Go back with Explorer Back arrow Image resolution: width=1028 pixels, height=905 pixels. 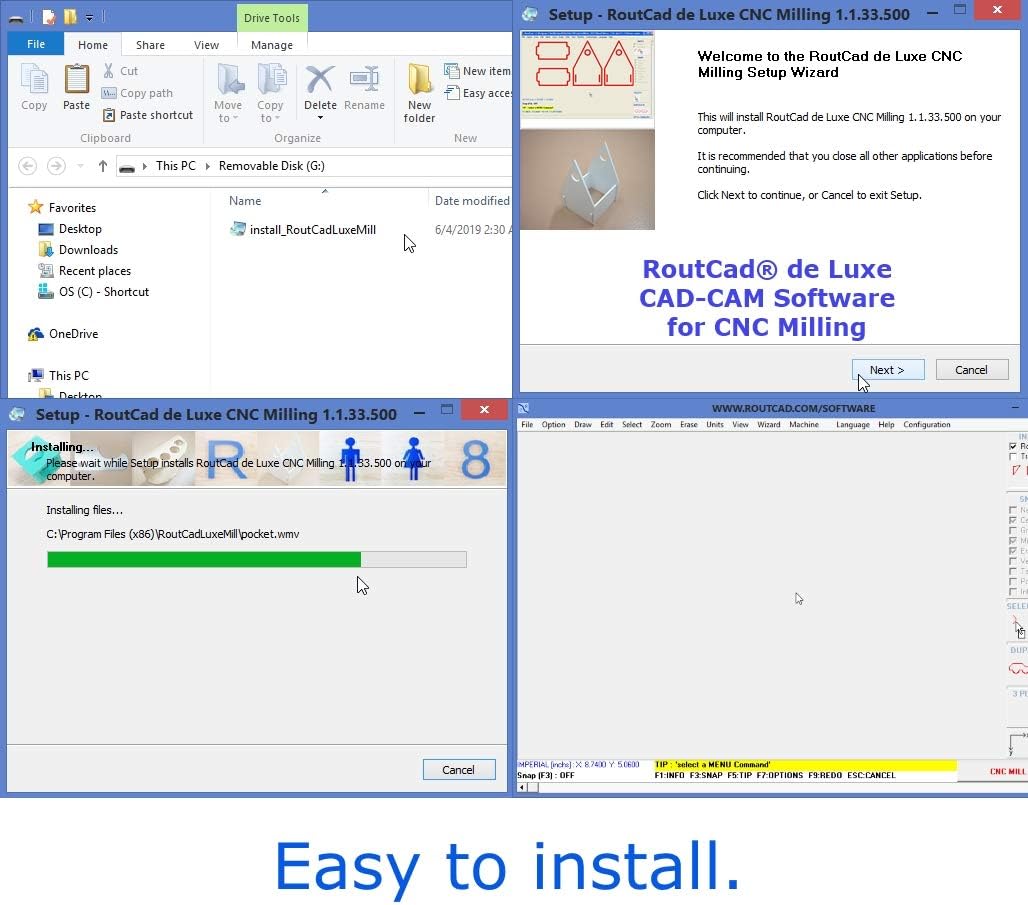click(27, 166)
